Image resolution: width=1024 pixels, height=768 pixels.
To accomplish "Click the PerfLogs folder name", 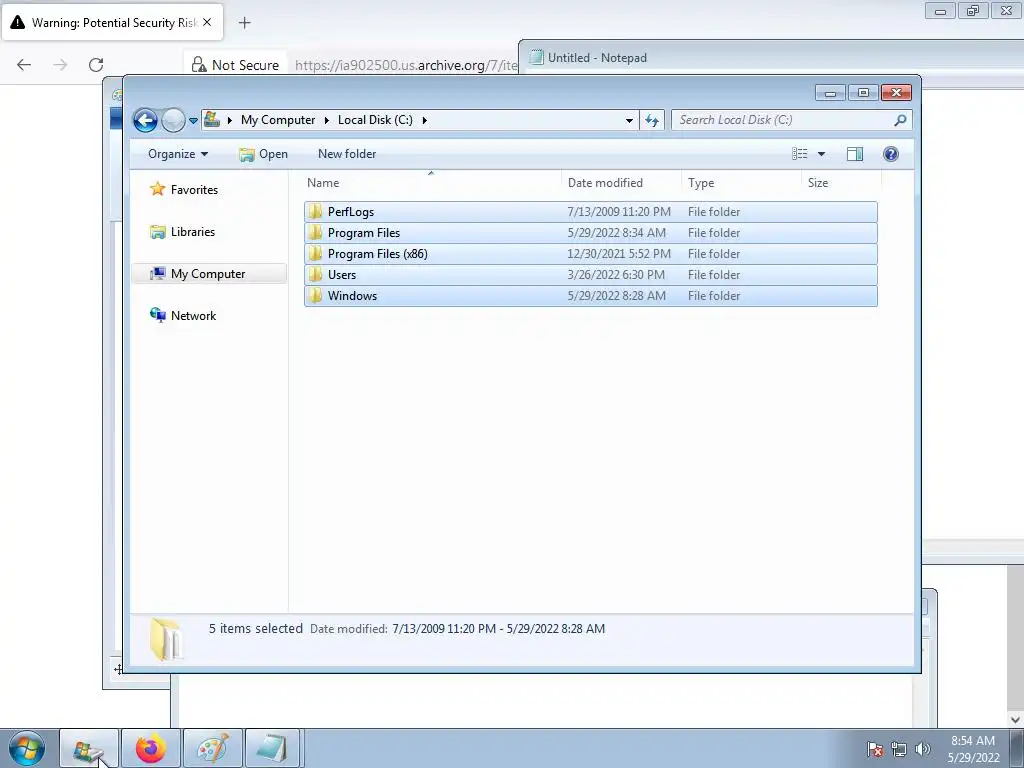I will click(x=351, y=212).
